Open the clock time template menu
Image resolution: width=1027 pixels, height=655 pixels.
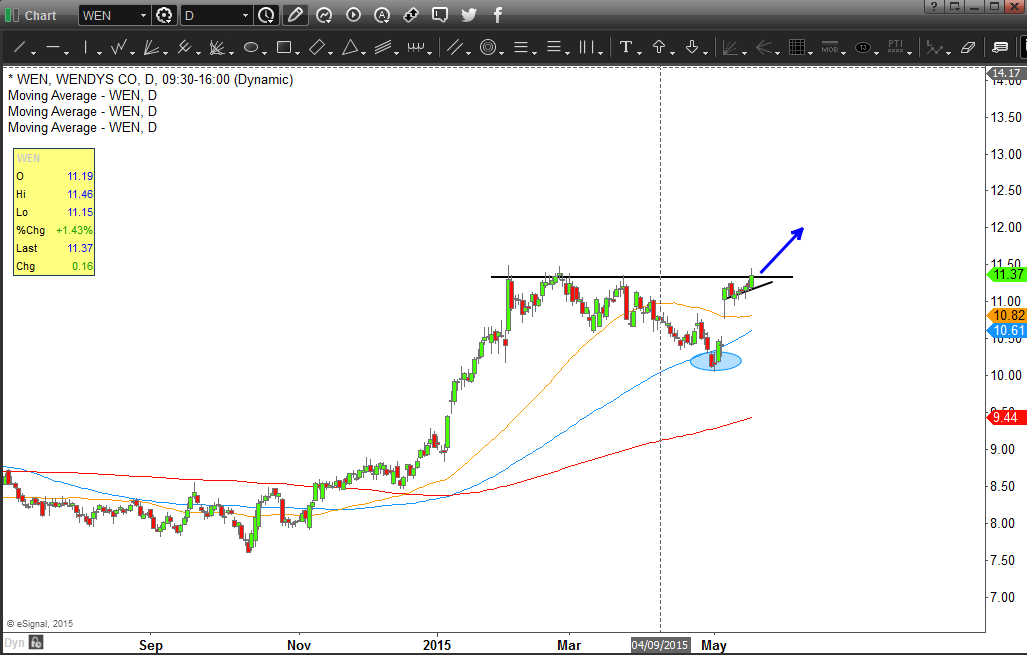(x=266, y=15)
